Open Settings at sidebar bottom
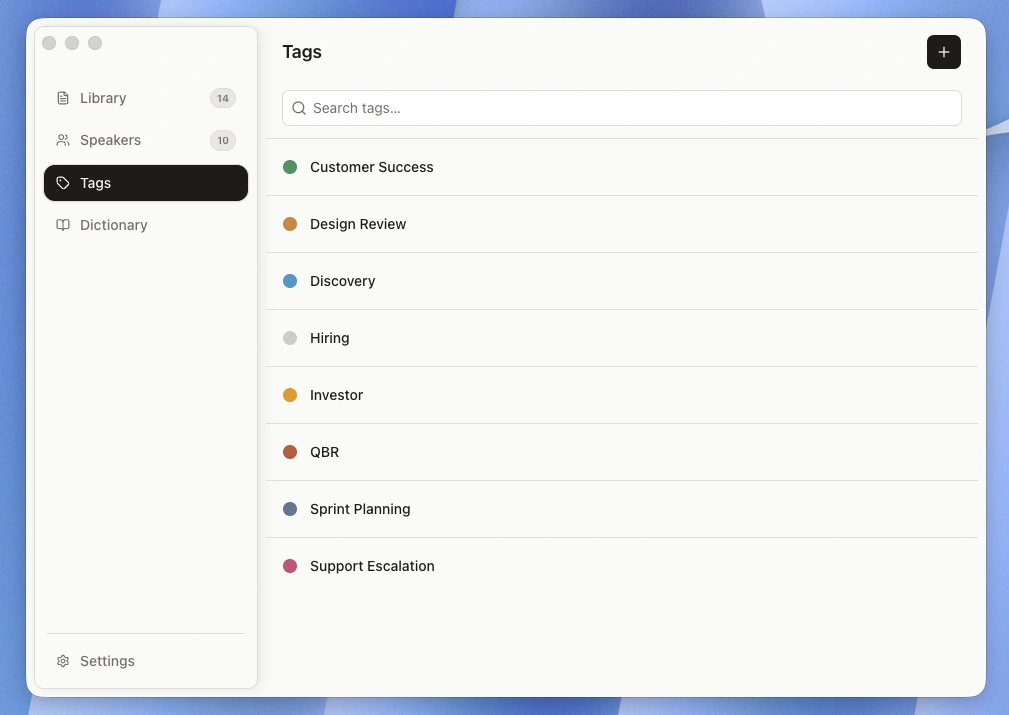This screenshot has height=715, width=1009. (145, 661)
